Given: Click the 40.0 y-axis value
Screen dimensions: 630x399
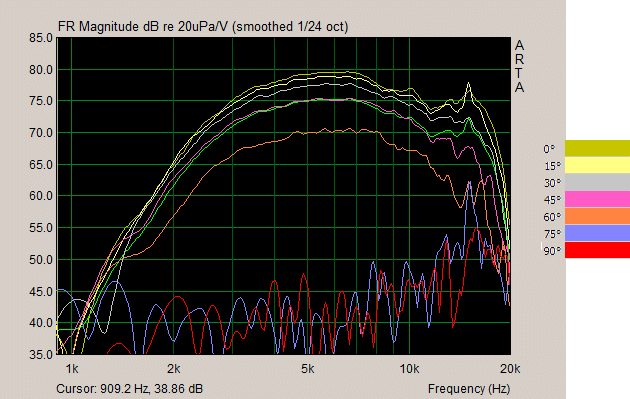Looking at the screenshot, I should (x=41, y=323).
